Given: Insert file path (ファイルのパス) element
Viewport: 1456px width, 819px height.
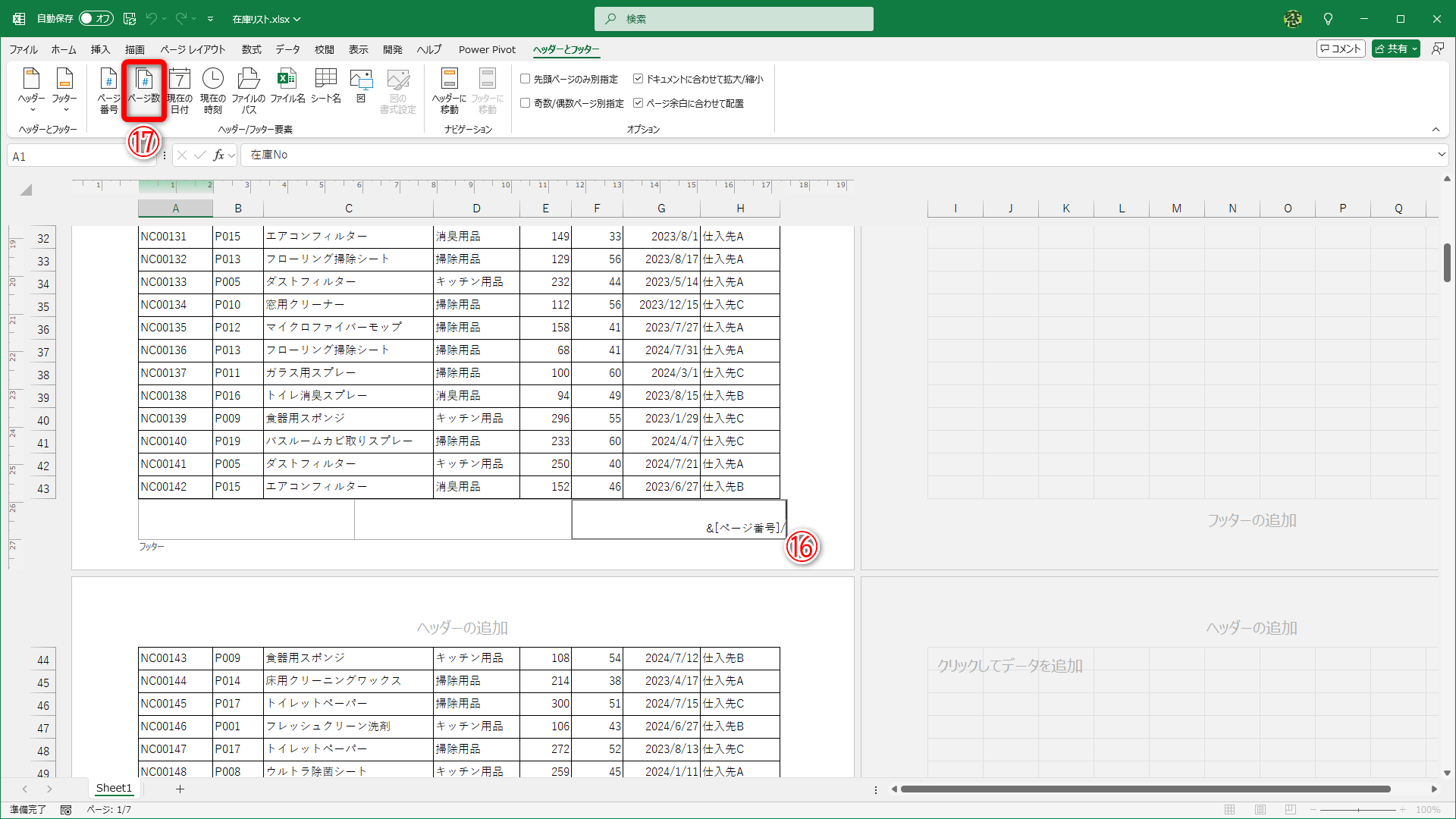Looking at the screenshot, I should click(x=249, y=90).
